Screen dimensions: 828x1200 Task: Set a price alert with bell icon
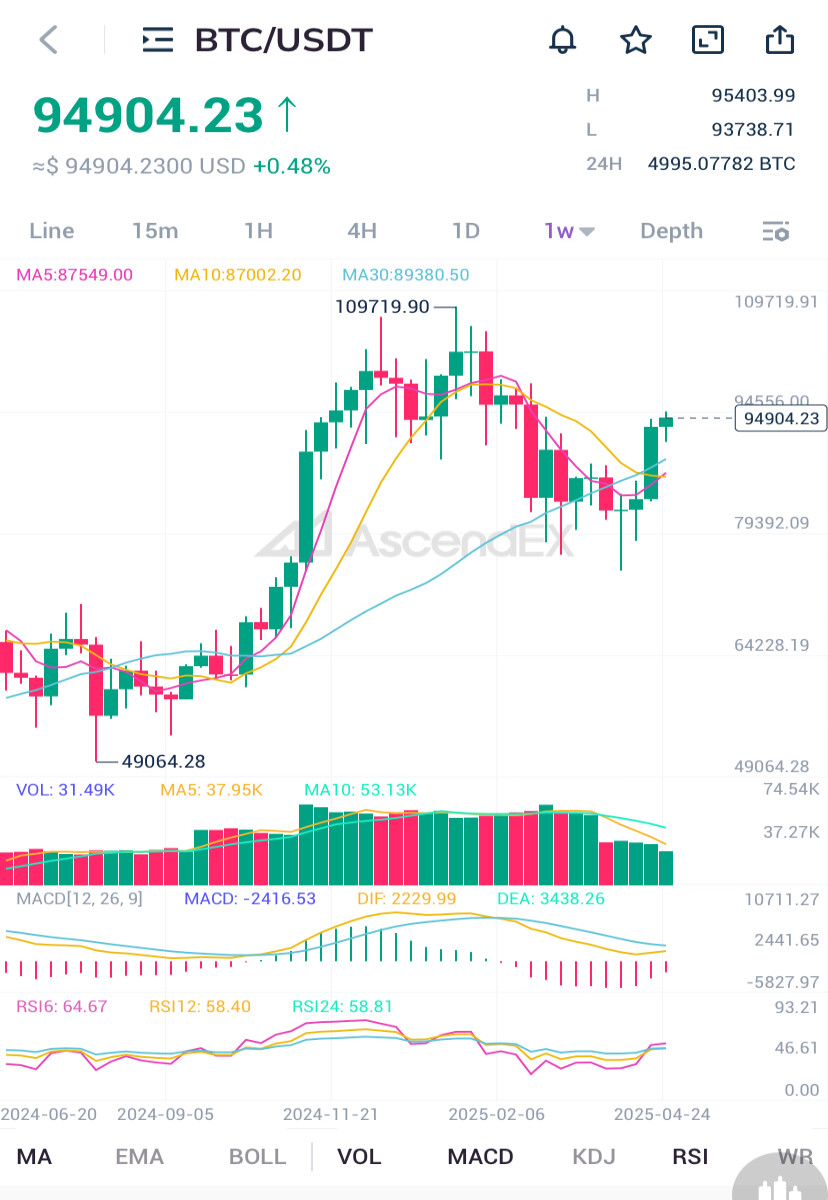point(563,40)
